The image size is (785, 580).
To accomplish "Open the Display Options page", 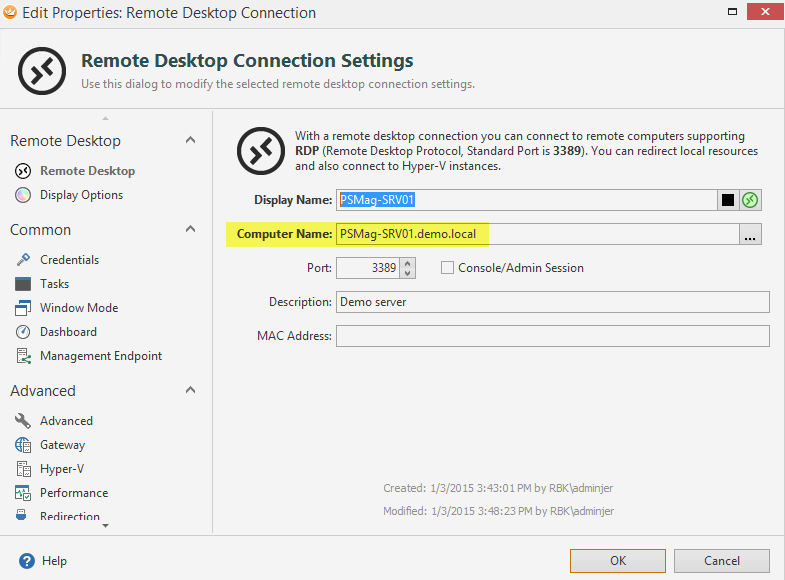I will click(81, 195).
